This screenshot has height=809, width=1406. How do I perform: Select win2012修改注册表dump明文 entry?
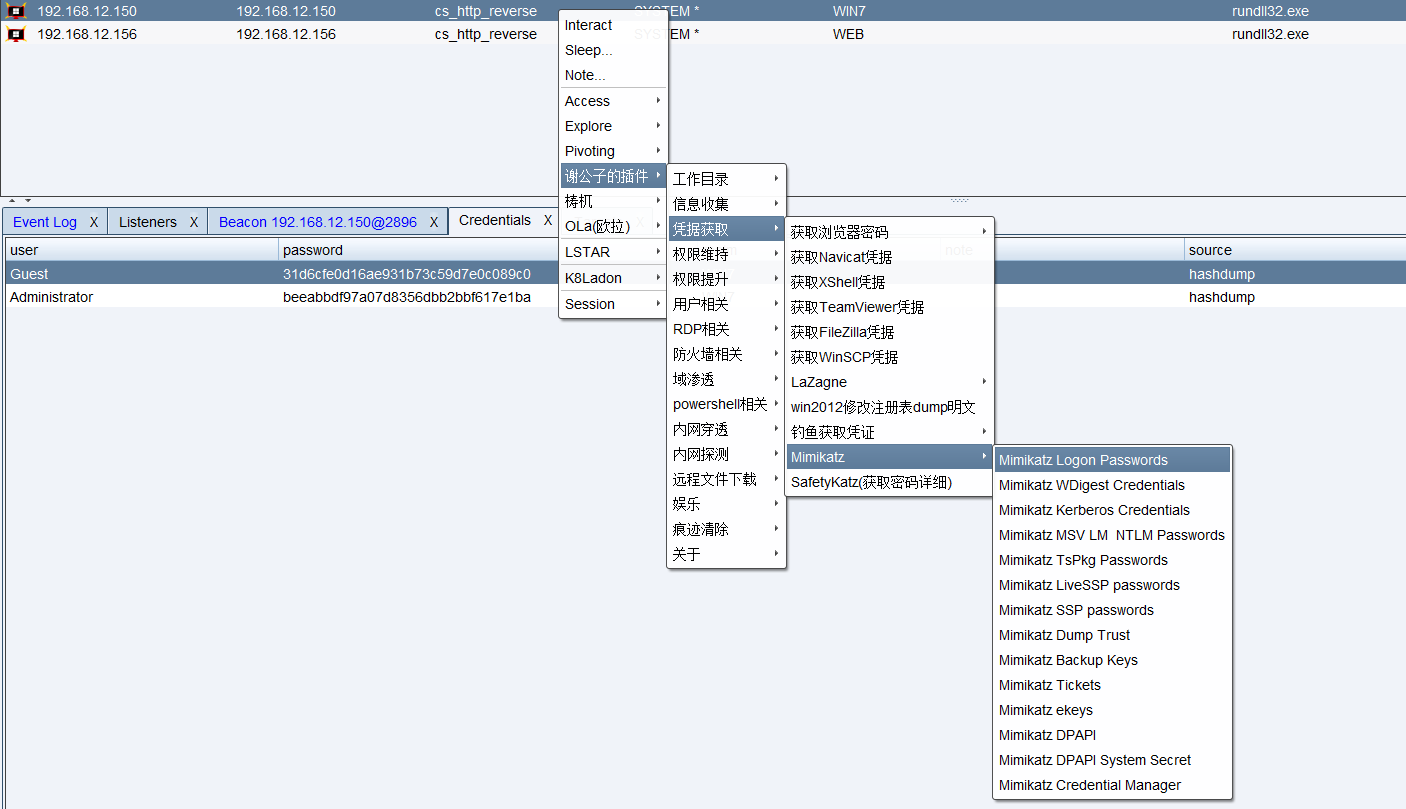pyautogui.click(x=890, y=407)
